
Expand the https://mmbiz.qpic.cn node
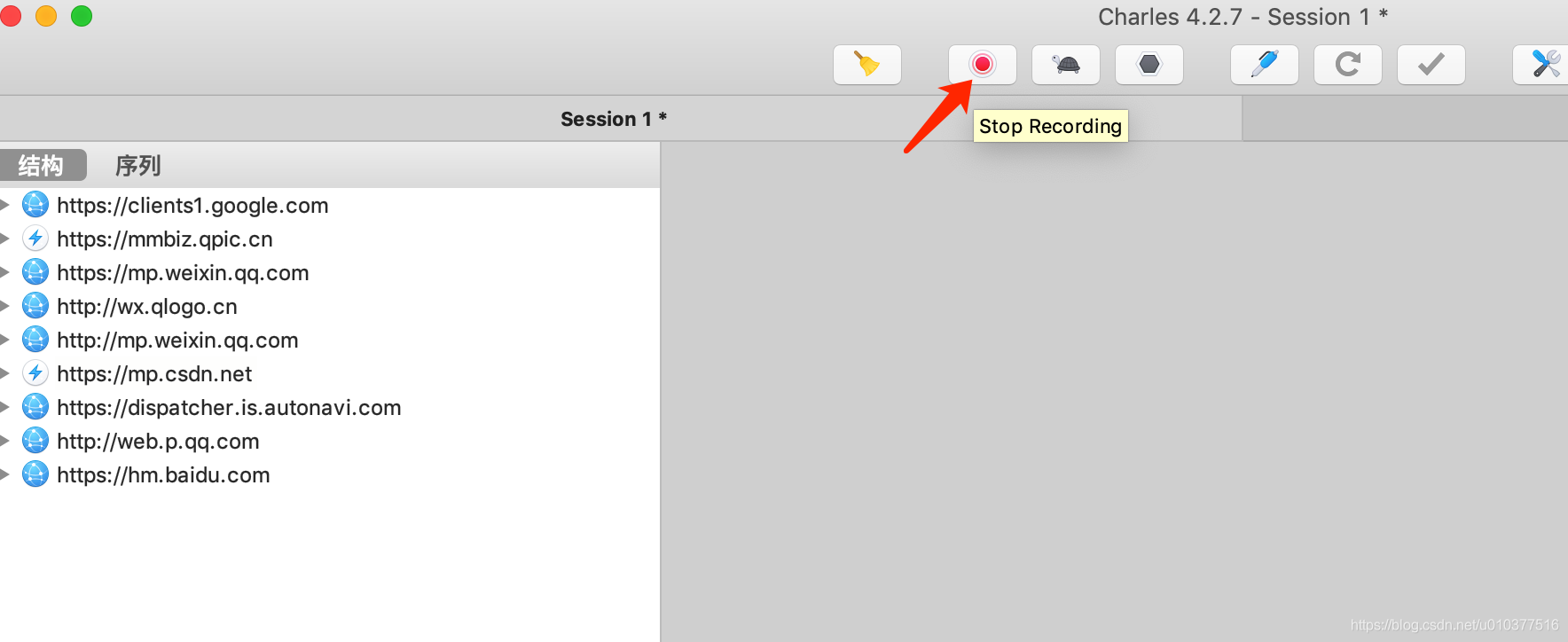coord(4,239)
